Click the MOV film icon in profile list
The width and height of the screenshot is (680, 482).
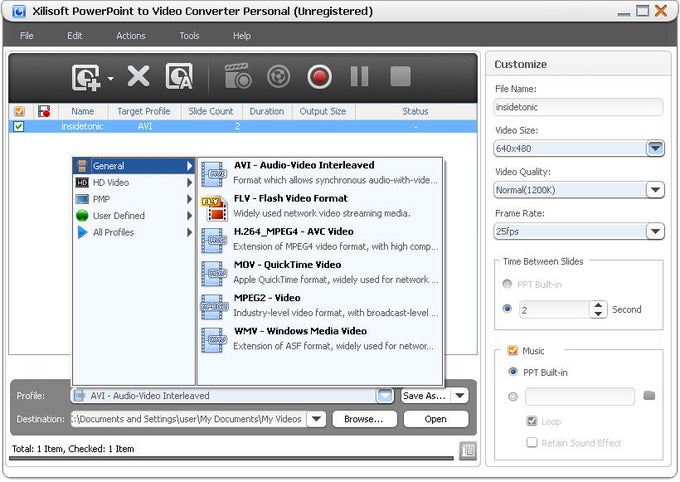coord(214,274)
